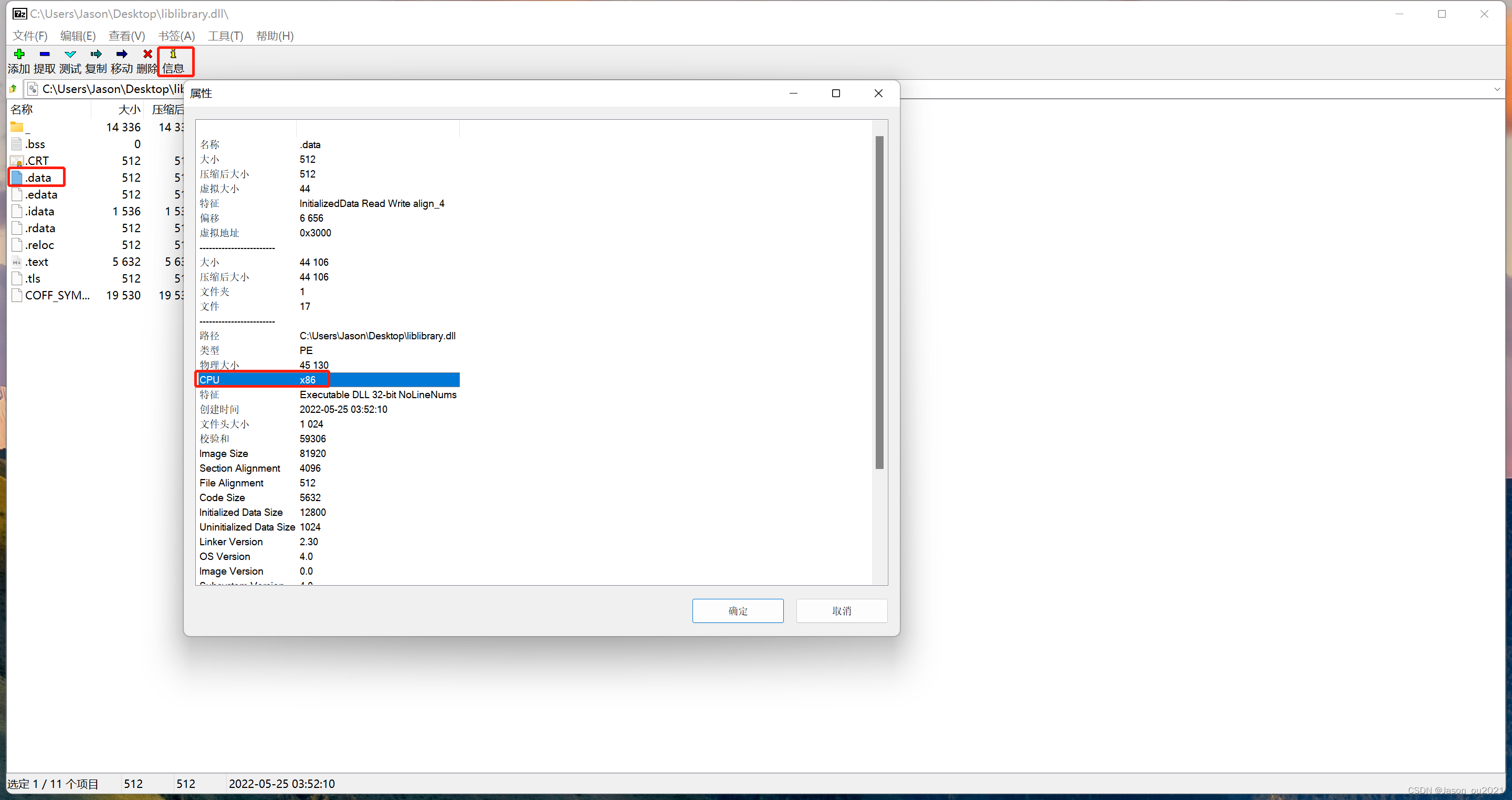The width and height of the screenshot is (1512, 800).
Task: Click the red X toolbar icon
Action: (148, 54)
